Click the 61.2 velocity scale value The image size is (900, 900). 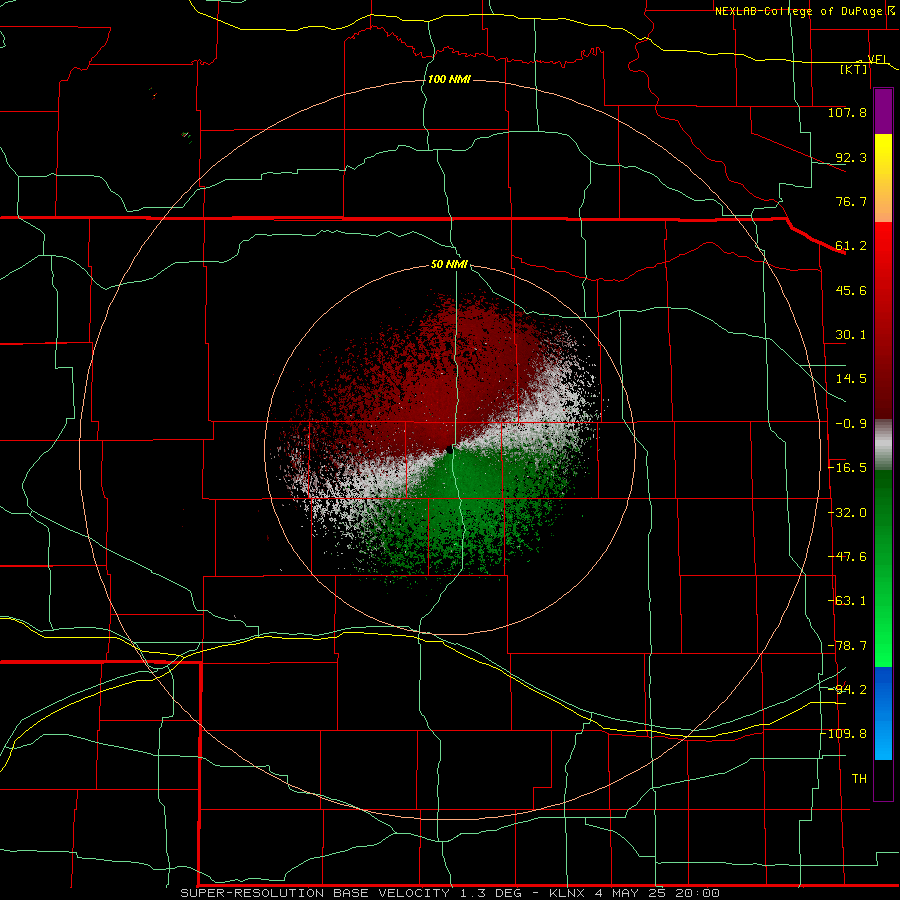coord(851,246)
